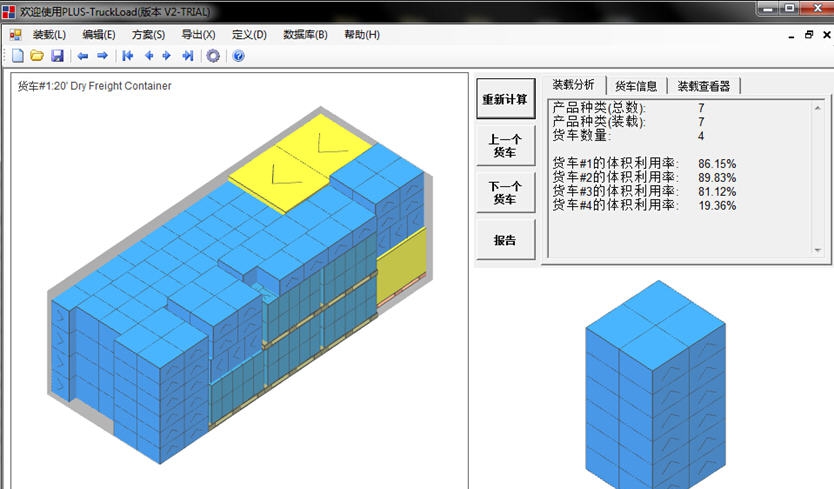This screenshot has width=834, height=489.
Task: Open a file with the folder icon
Action: pos(37,56)
